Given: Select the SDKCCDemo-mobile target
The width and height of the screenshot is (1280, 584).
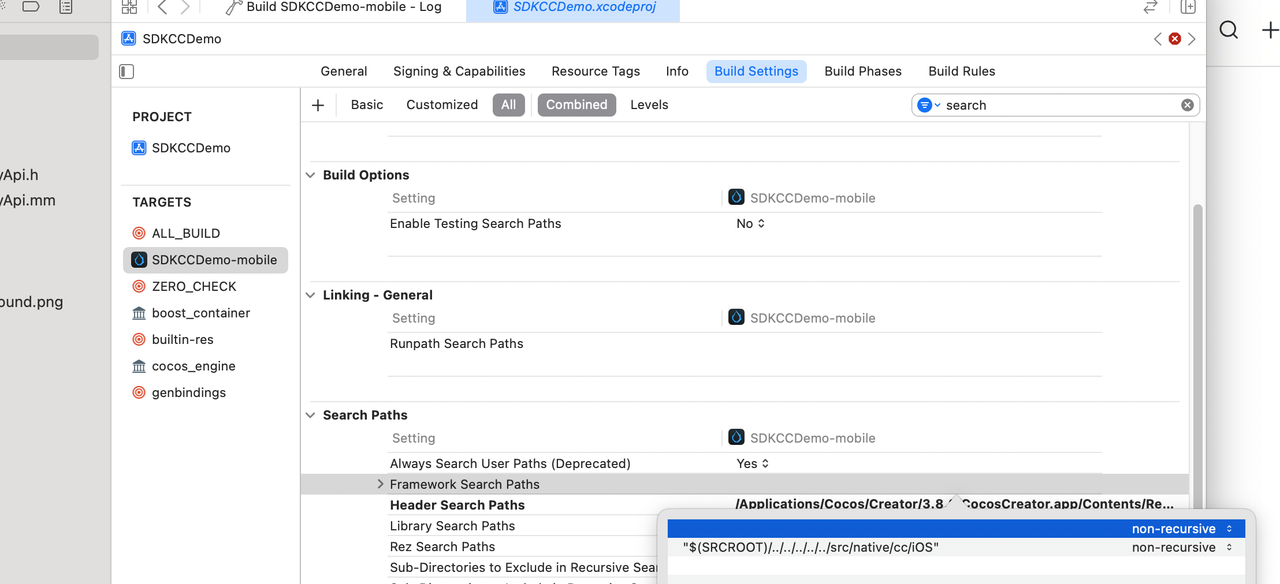Looking at the screenshot, I should (x=206, y=260).
